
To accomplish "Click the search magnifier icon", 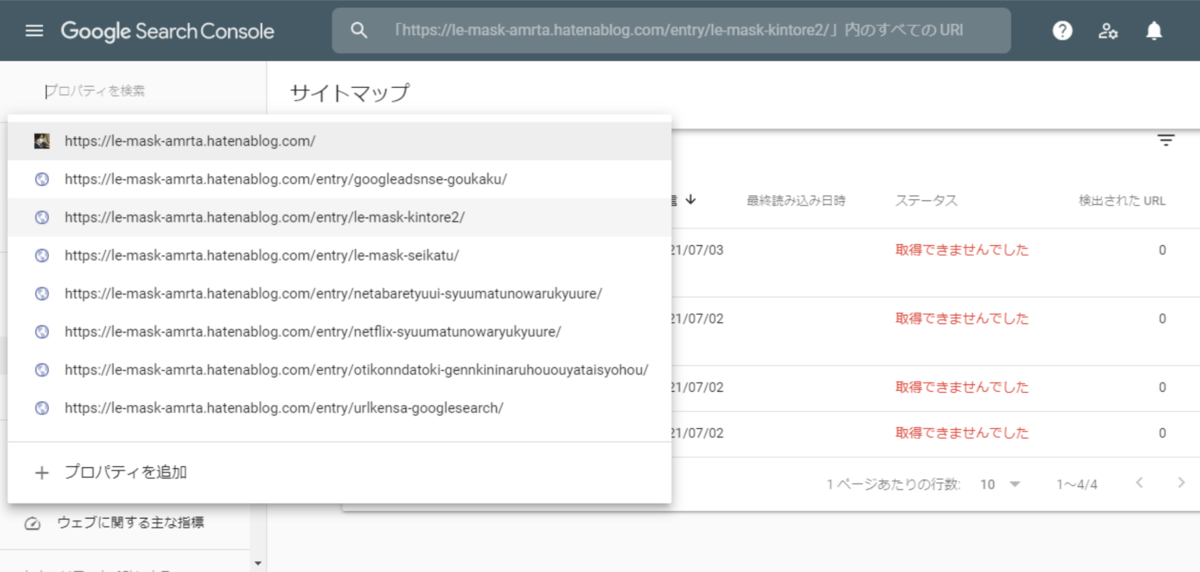I will (x=360, y=30).
